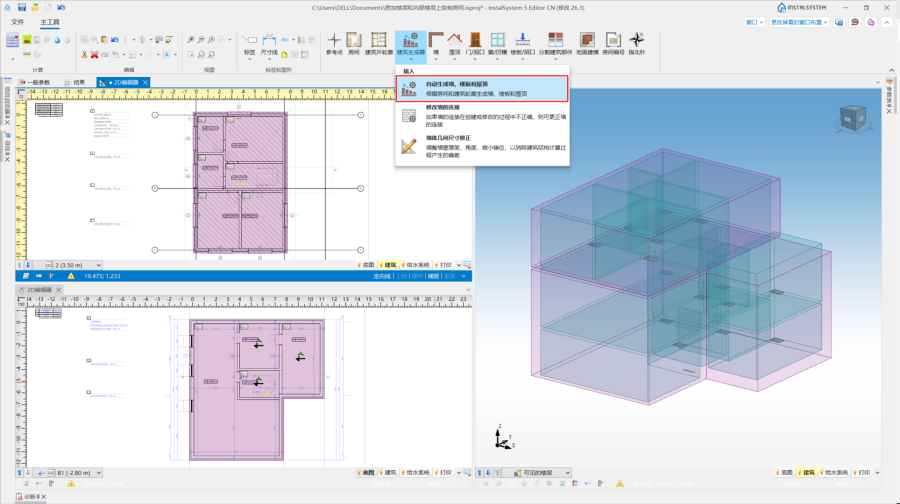Toggle the 给水系统 layer in top editor

pos(415,265)
